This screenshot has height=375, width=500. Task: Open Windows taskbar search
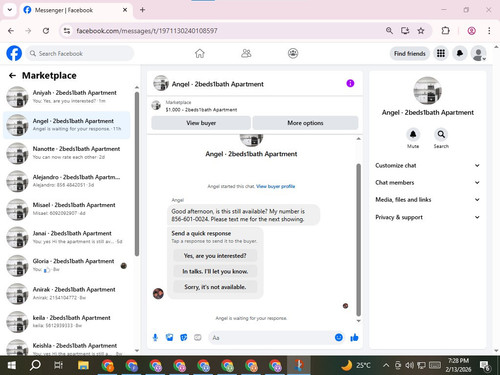35,365
